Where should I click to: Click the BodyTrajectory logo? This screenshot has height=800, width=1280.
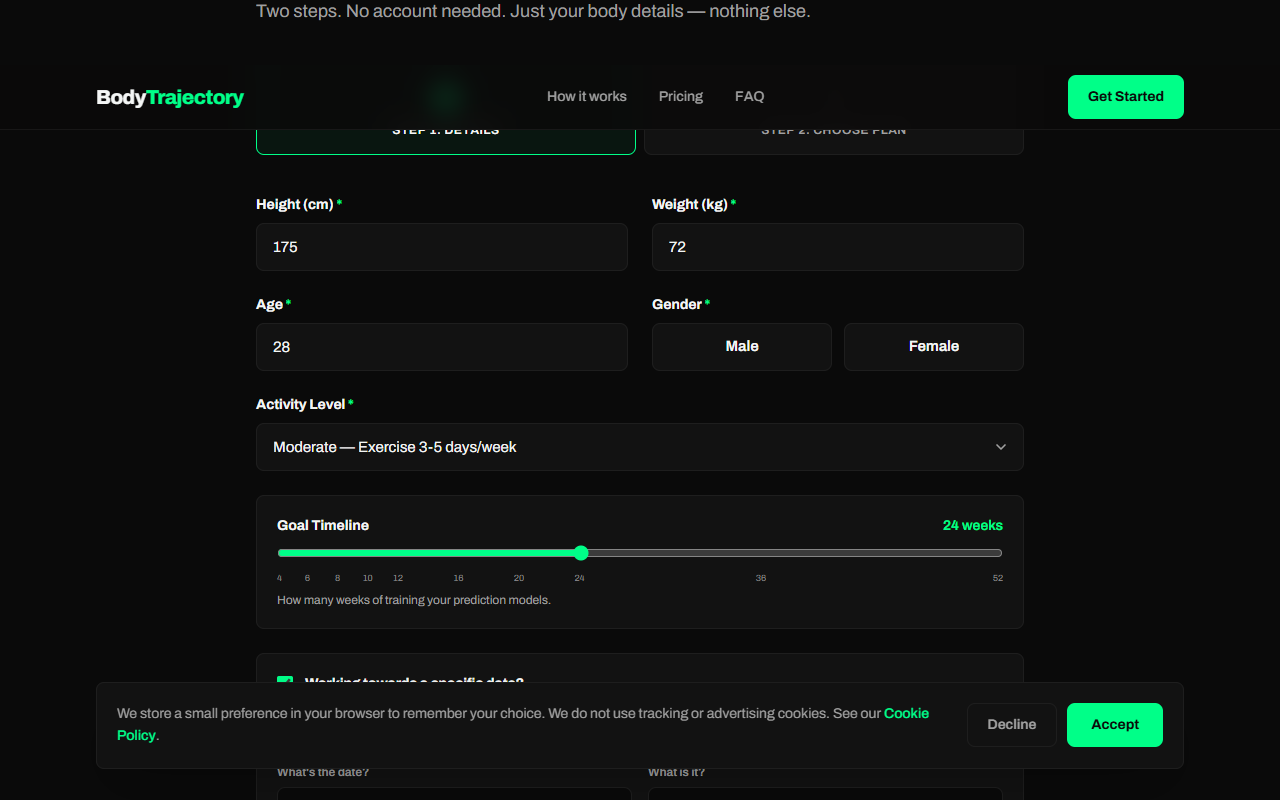click(170, 97)
